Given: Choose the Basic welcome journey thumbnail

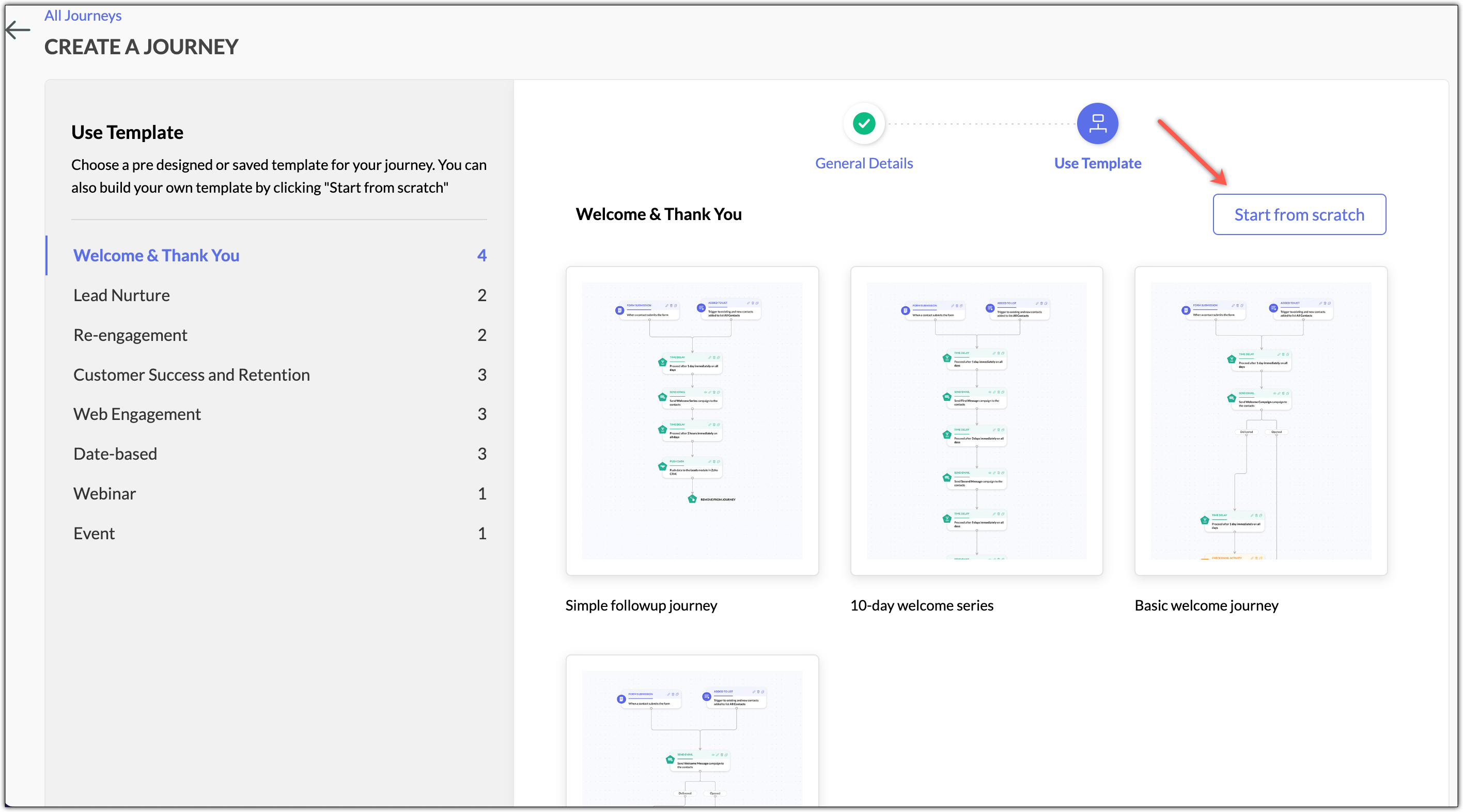Looking at the screenshot, I should 1261,421.
